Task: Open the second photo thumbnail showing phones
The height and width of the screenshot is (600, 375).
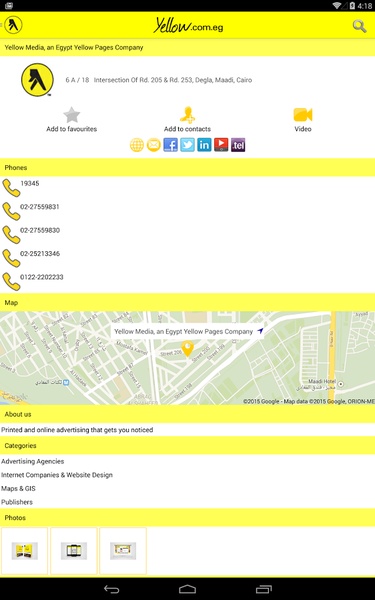Action: [73, 551]
